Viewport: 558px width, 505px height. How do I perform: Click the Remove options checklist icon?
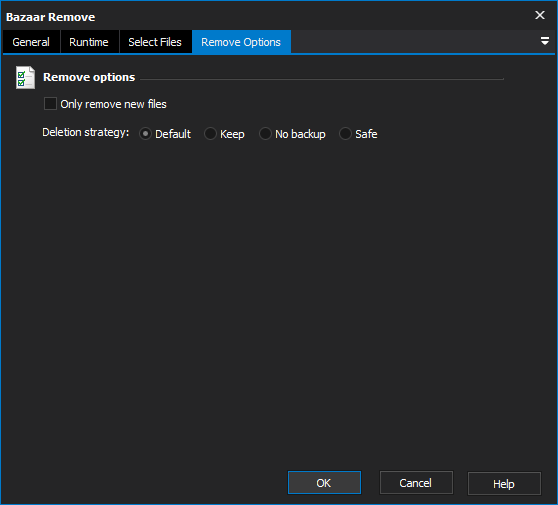tap(25, 77)
